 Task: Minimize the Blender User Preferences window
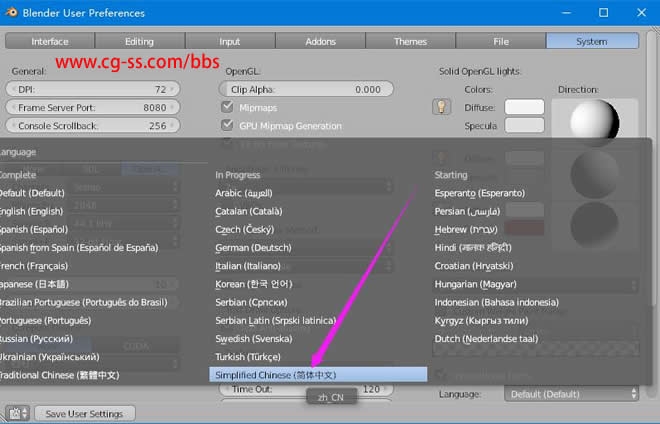click(558, 13)
